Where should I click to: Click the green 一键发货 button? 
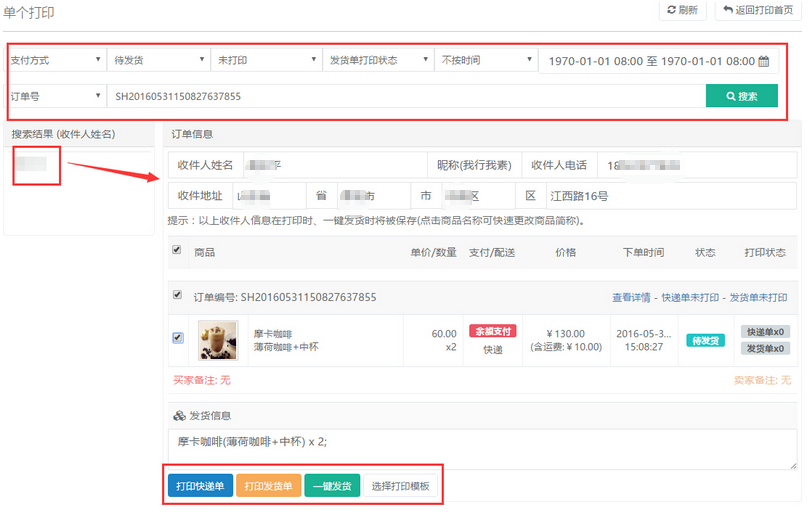pyautogui.click(x=332, y=486)
